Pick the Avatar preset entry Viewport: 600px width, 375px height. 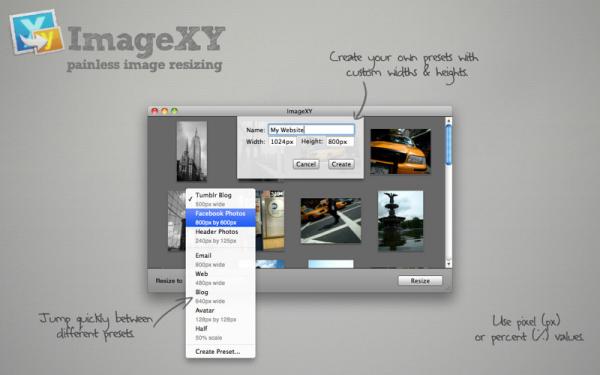220,315
